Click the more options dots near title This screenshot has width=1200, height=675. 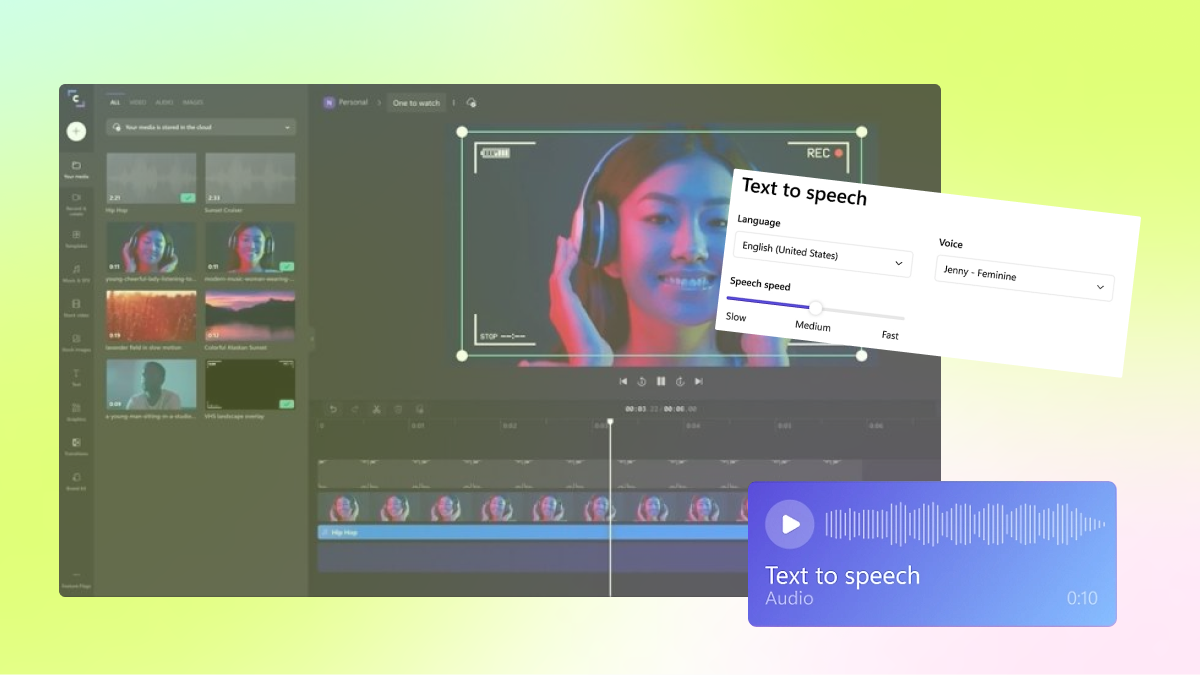(453, 103)
